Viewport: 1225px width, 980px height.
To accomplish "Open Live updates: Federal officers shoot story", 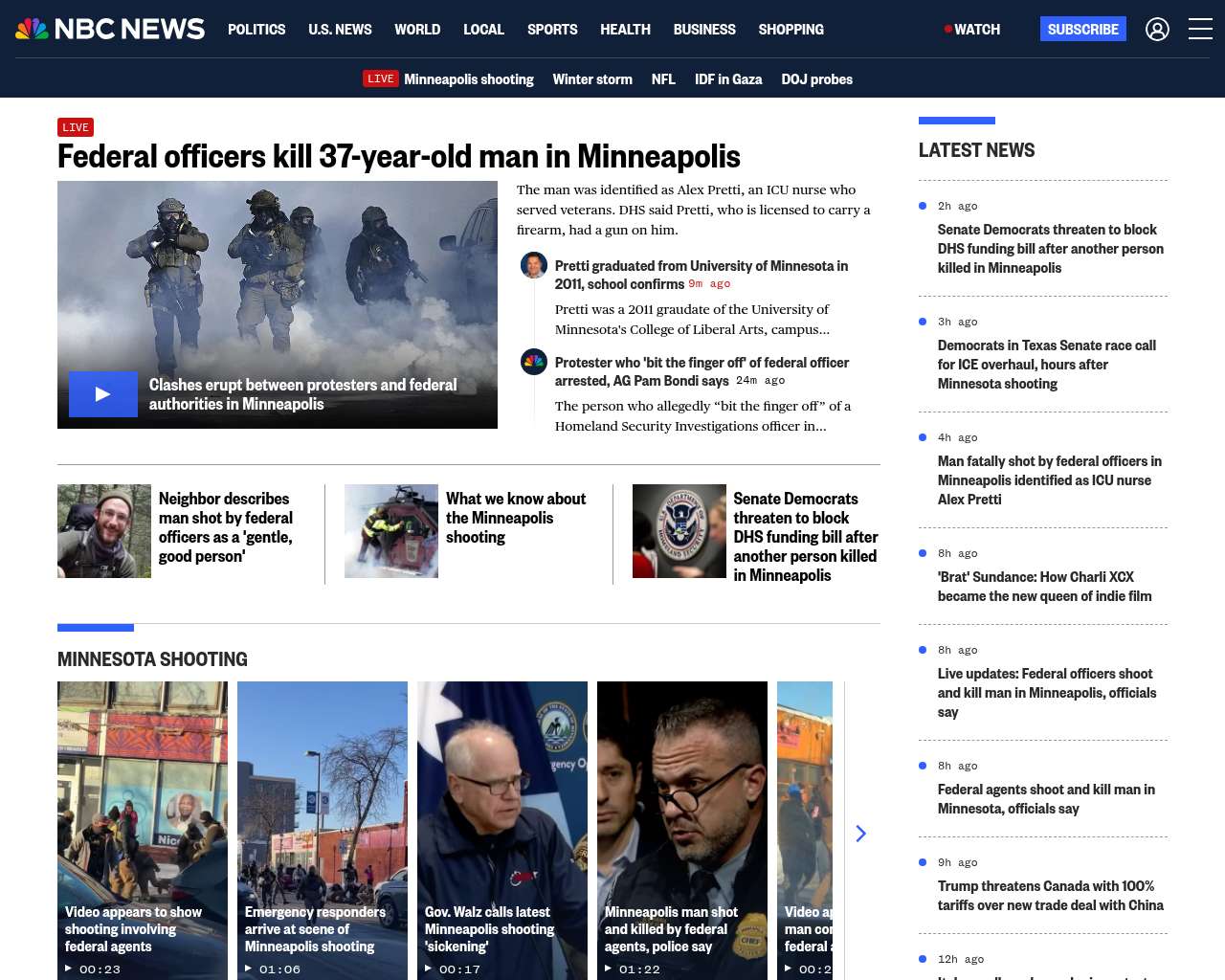I will click(1047, 693).
